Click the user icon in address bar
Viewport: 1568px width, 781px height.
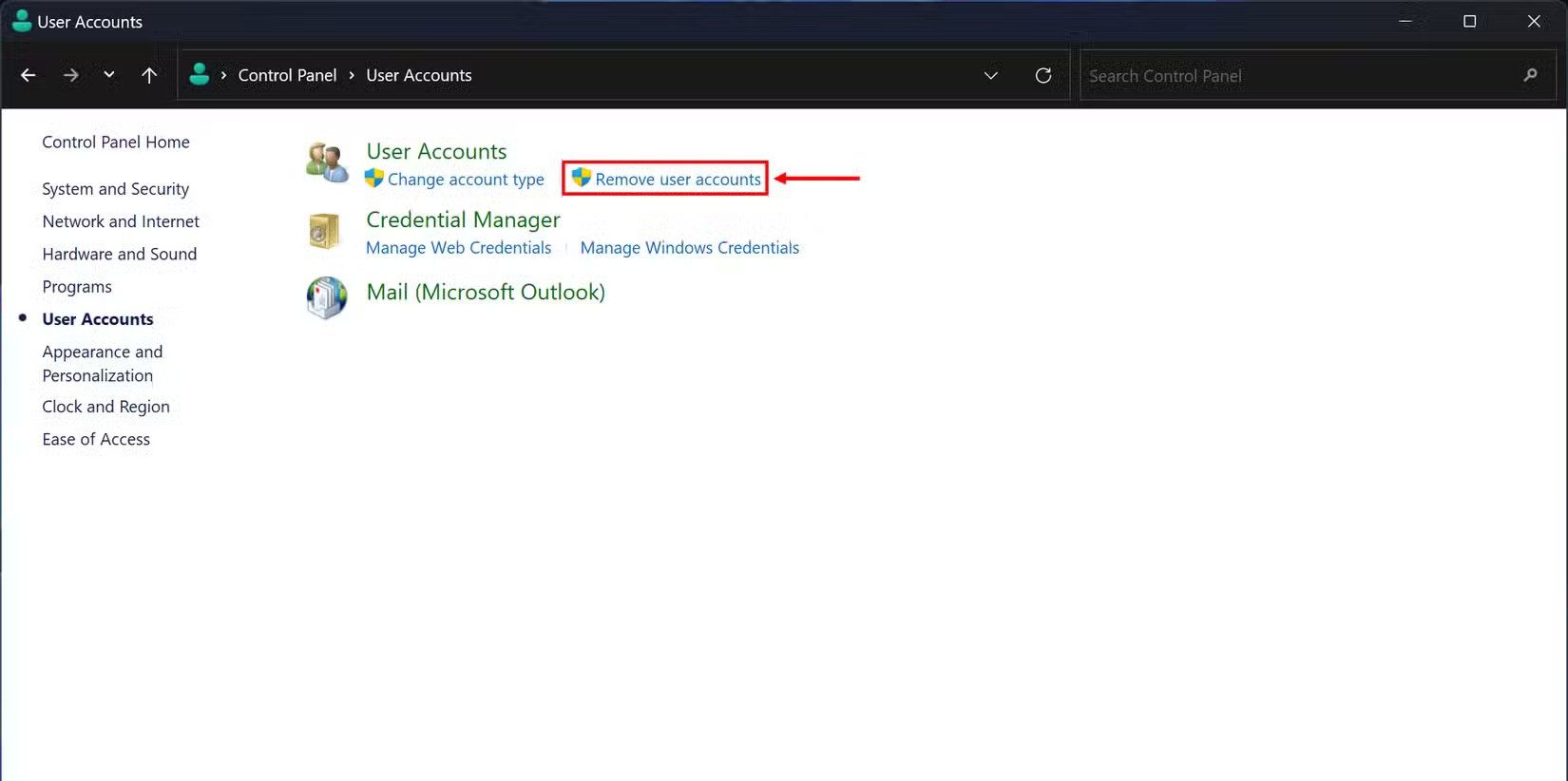click(200, 74)
